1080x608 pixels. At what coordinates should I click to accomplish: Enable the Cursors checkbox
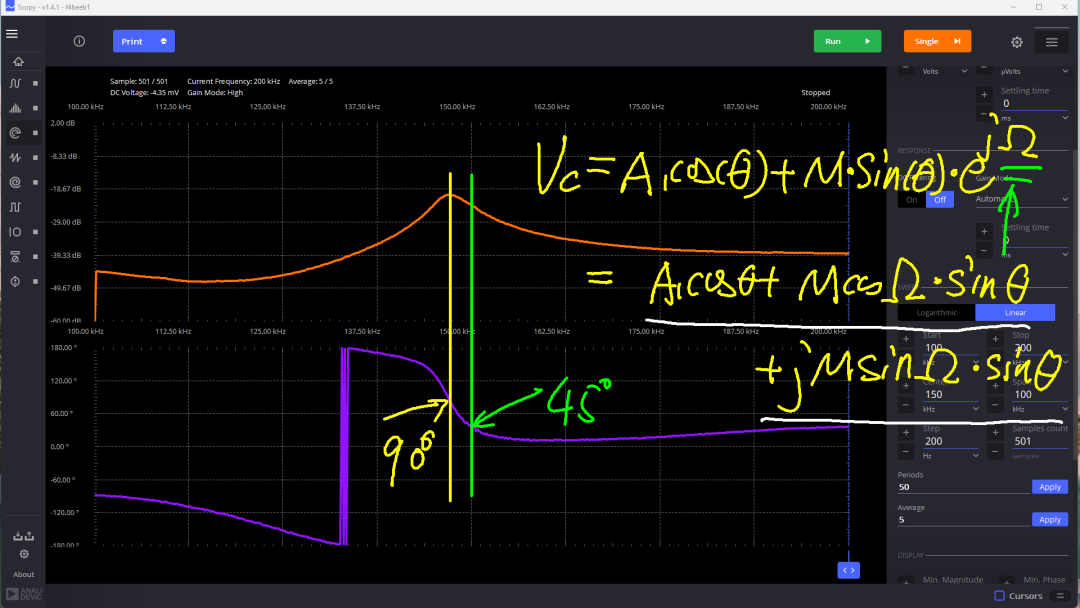[999, 596]
